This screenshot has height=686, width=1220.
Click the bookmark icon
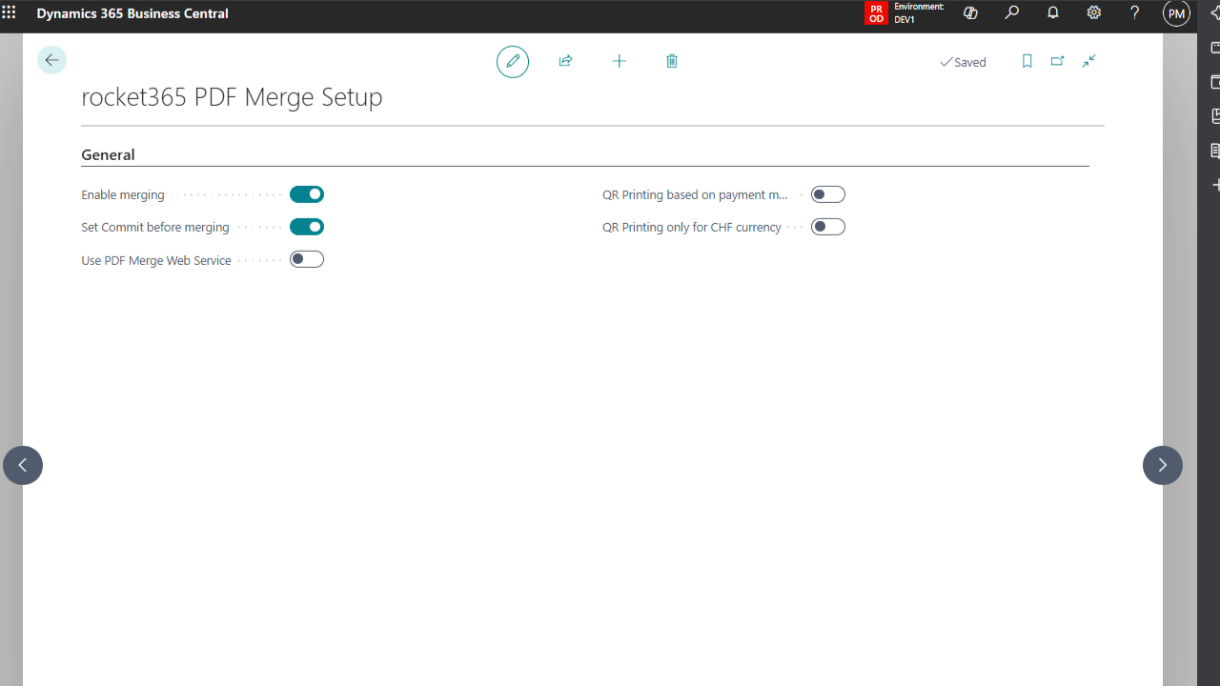(1027, 61)
